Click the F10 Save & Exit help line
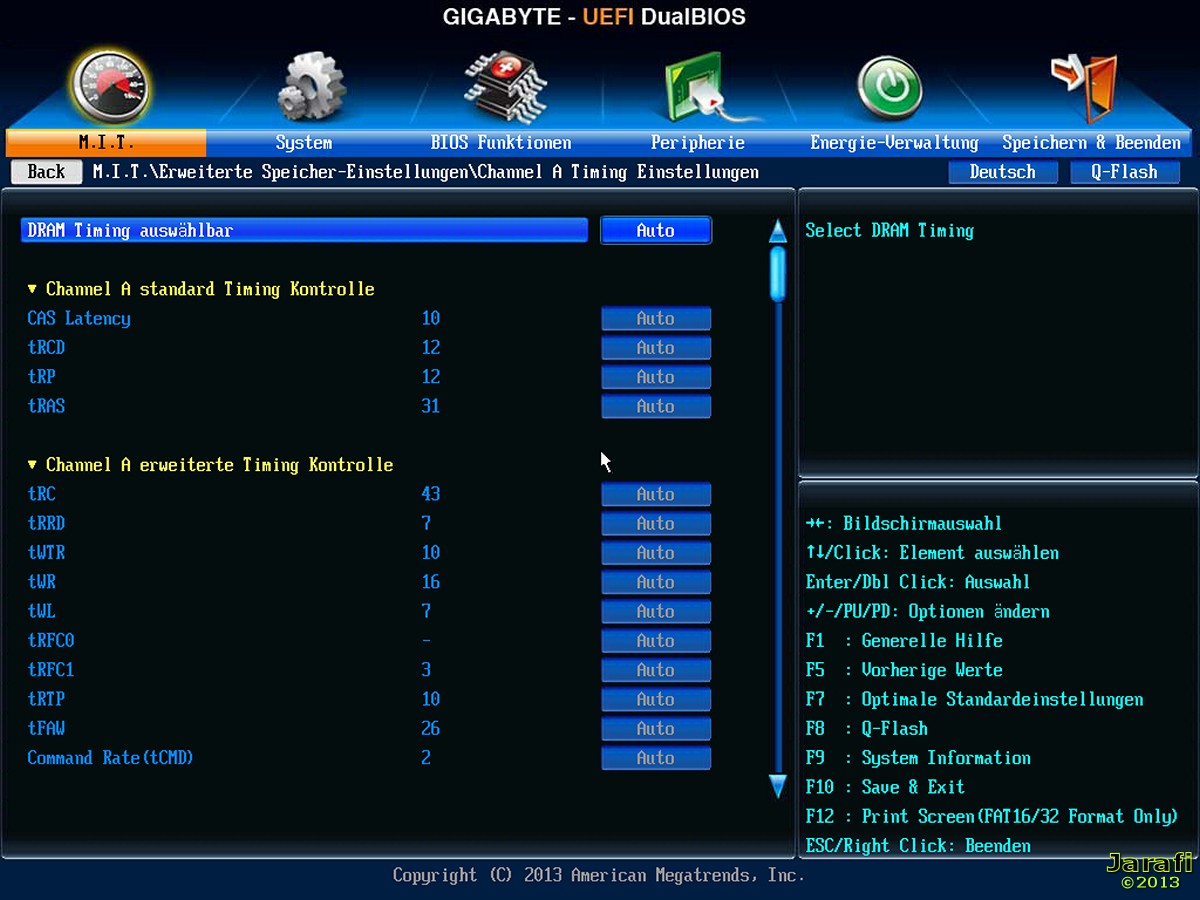This screenshot has height=900, width=1200. 885,787
